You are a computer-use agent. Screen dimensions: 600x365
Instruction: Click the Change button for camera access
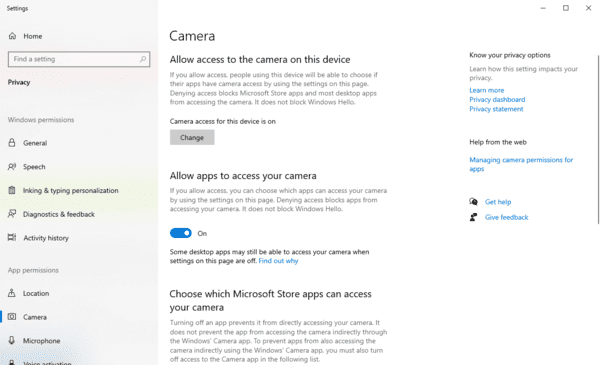click(192, 137)
